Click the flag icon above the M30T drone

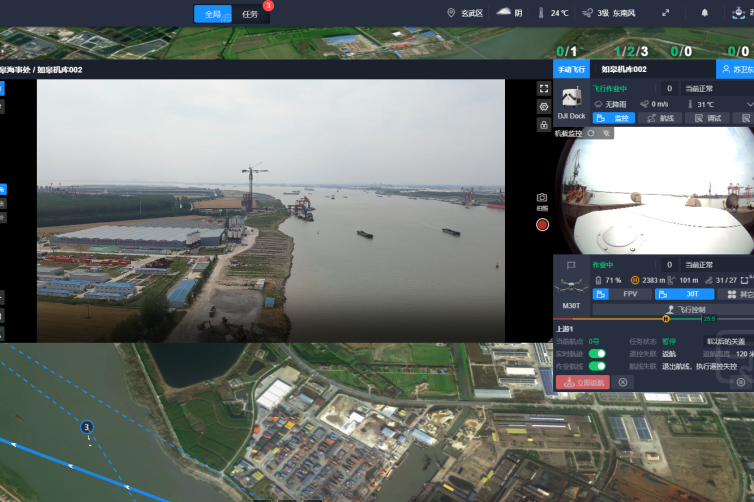pos(571,265)
